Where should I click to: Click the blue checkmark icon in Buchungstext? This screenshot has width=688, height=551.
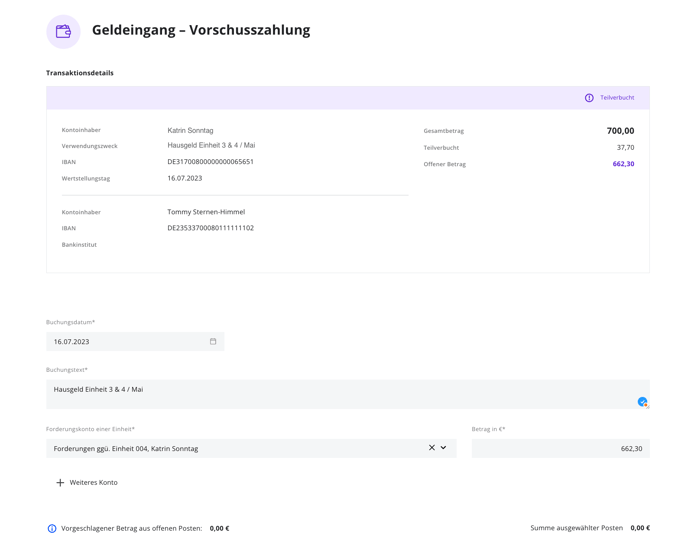642,402
